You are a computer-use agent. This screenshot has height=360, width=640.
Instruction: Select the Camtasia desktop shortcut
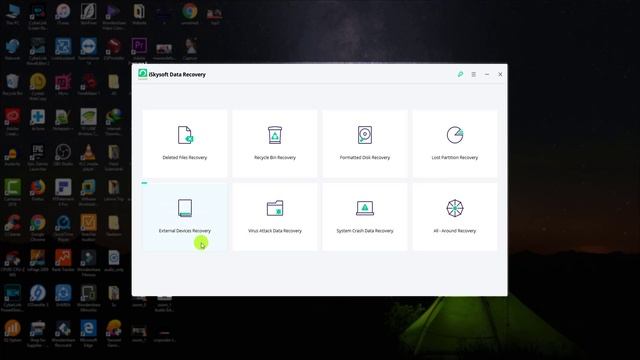[13, 192]
